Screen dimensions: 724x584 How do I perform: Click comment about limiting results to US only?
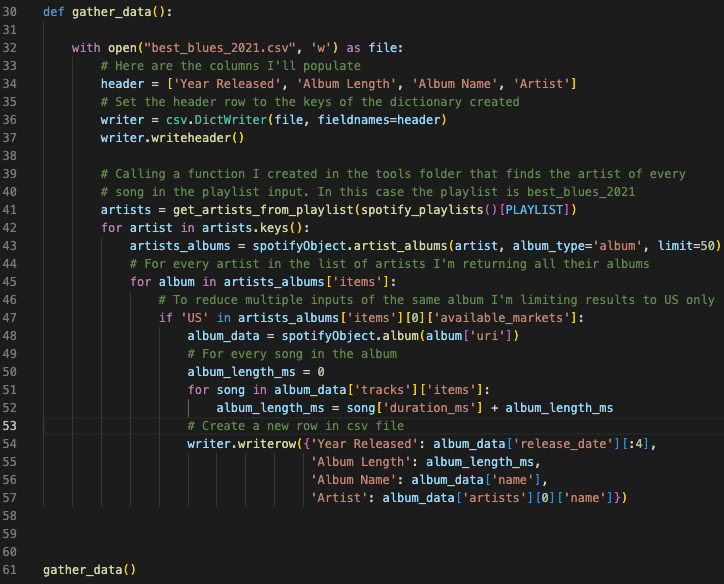point(436,300)
